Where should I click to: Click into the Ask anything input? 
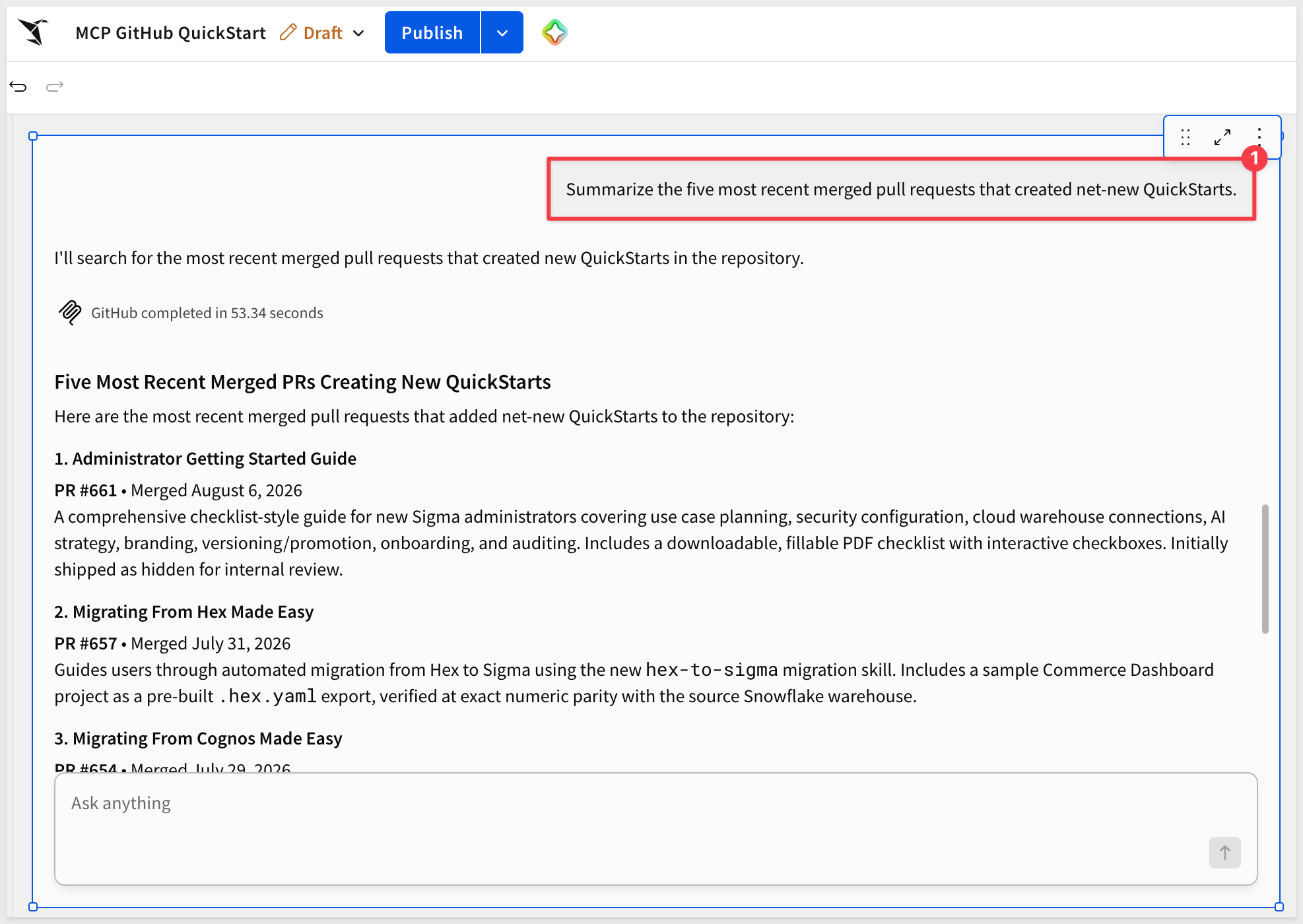click(656, 829)
